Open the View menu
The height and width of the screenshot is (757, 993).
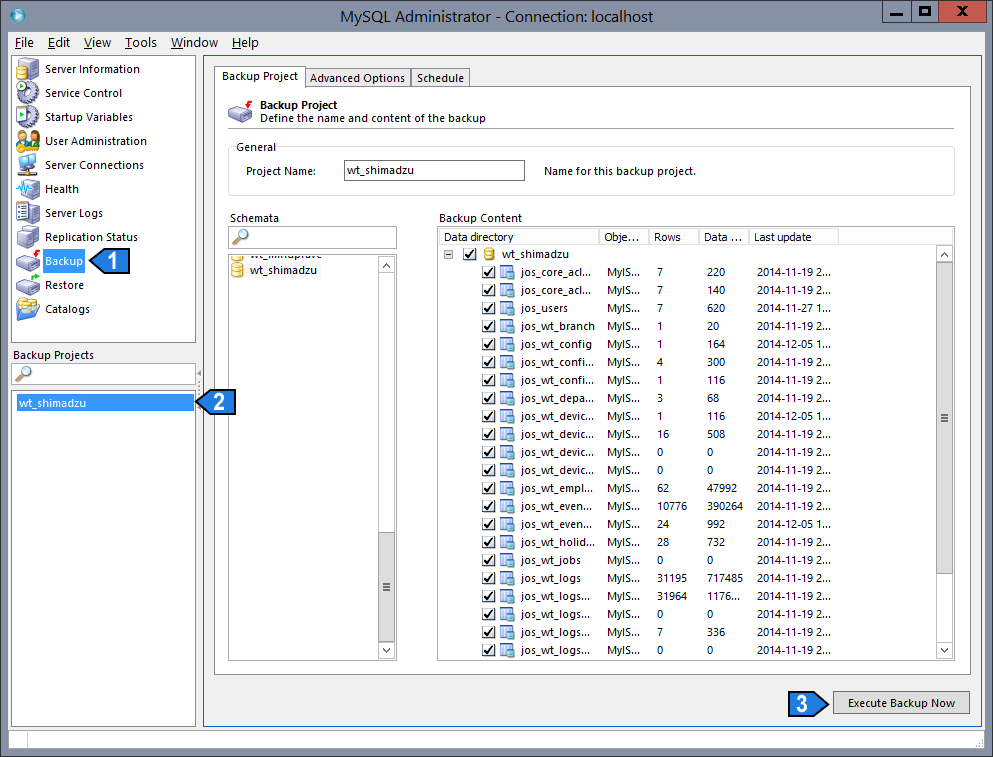coord(97,42)
